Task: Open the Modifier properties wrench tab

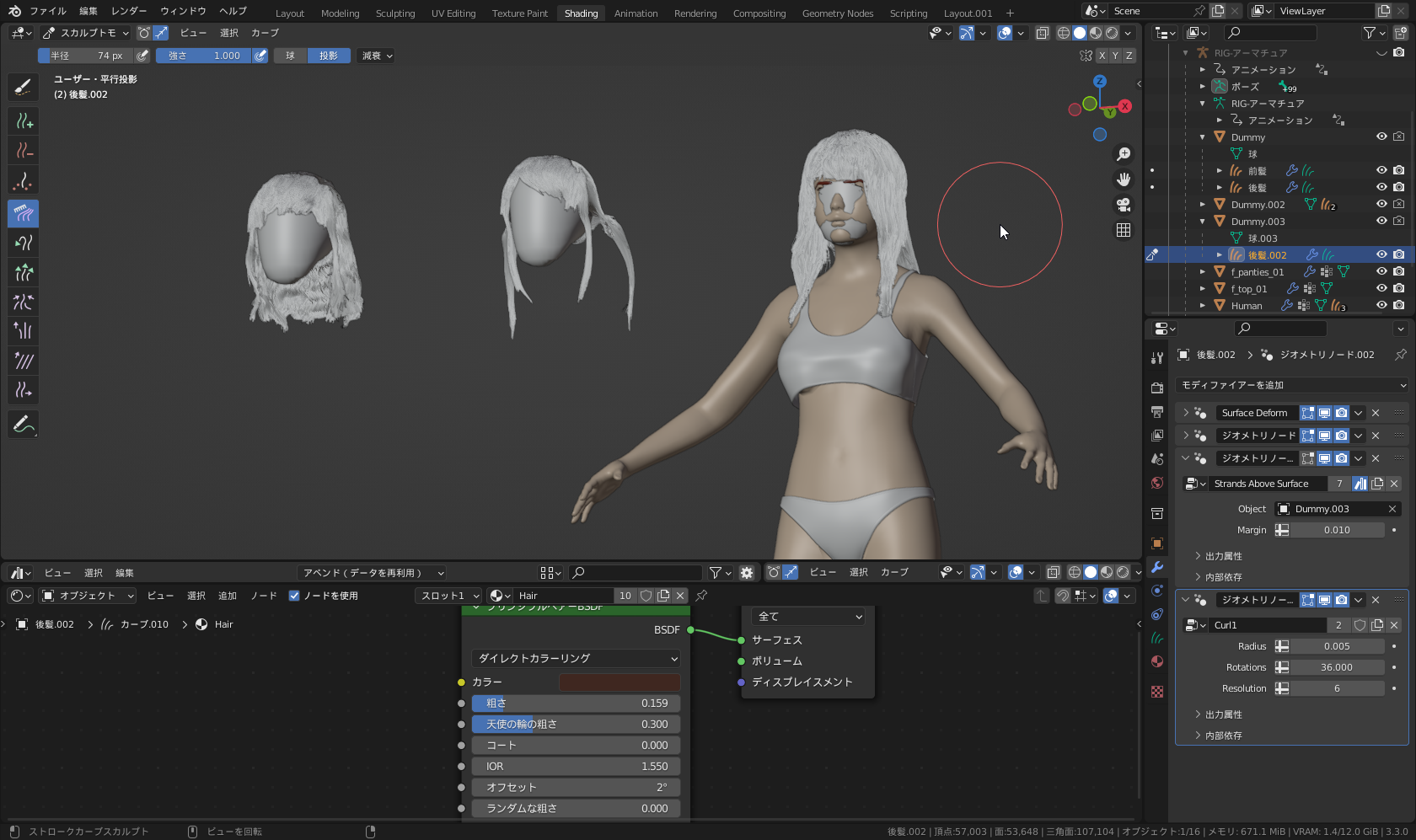Action: tap(1157, 567)
